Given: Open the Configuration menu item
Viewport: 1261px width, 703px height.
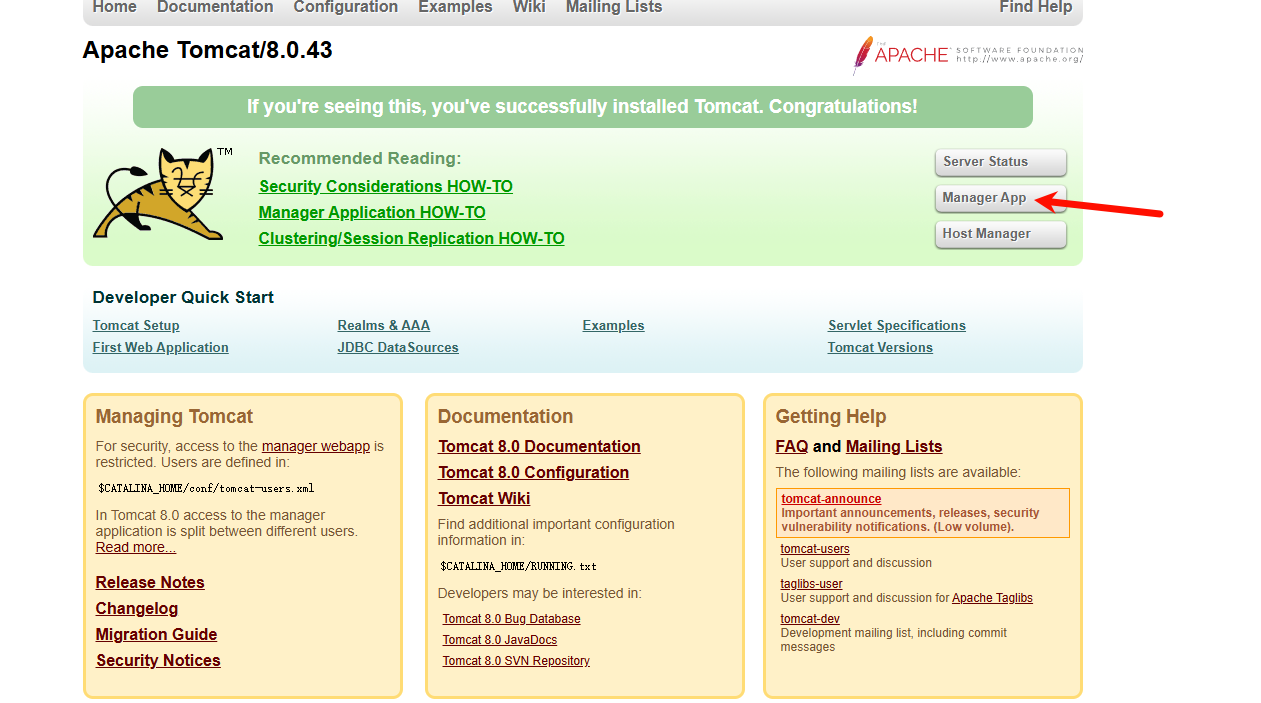Looking at the screenshot, I should click(346, 7).
